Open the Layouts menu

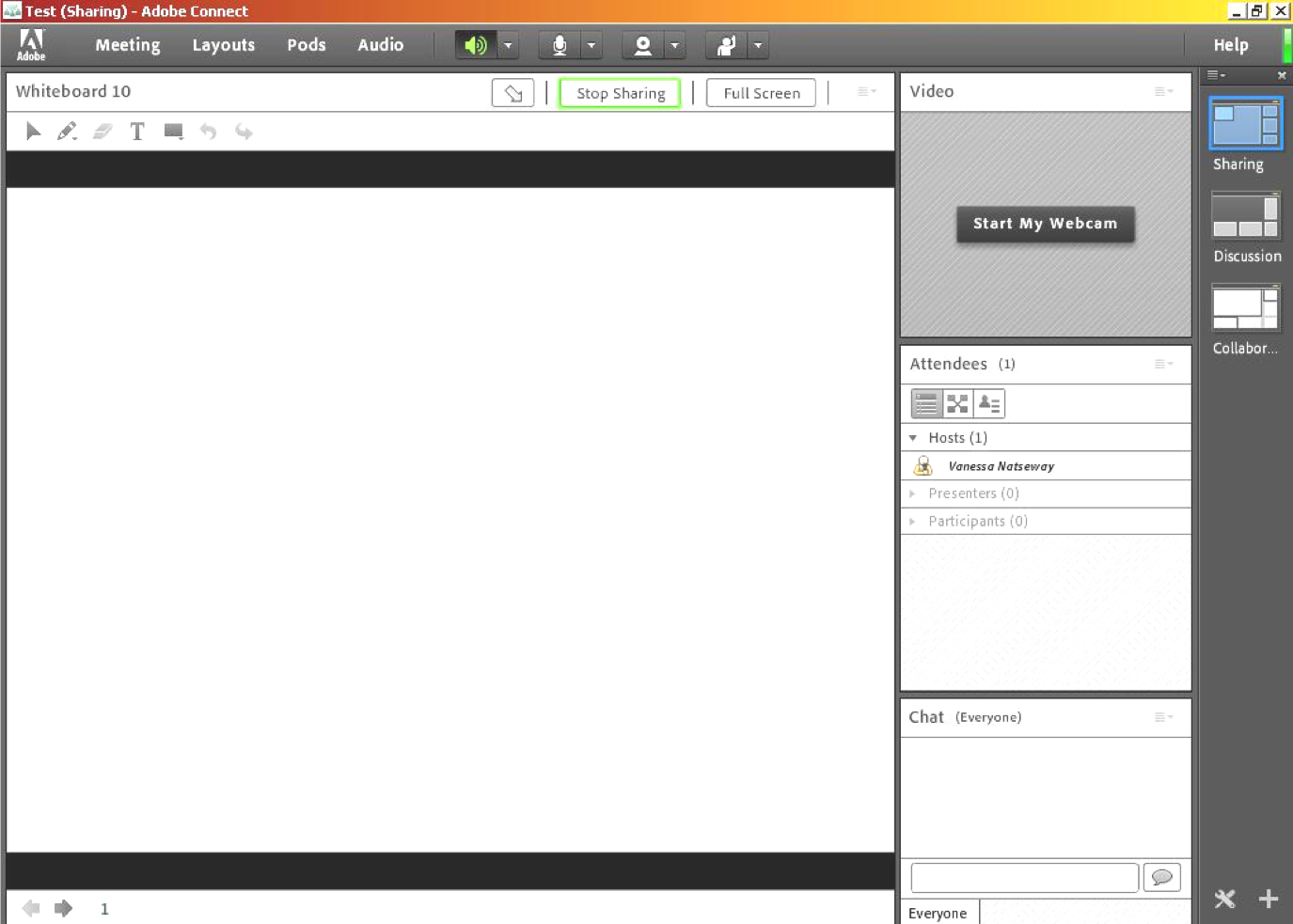(x=224, y=45)
